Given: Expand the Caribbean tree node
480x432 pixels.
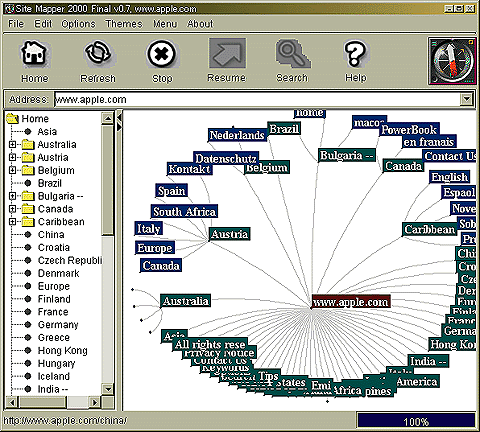Looking at the screenshot, I should point(12,222).
